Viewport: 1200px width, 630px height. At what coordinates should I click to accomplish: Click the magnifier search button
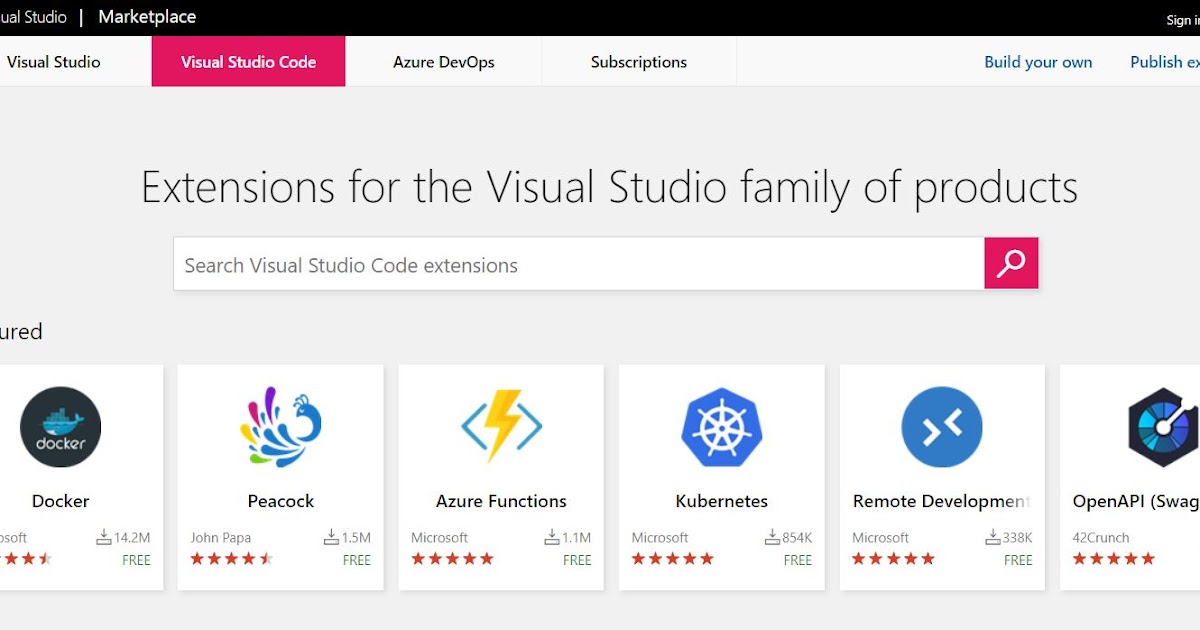[1011, 263]
